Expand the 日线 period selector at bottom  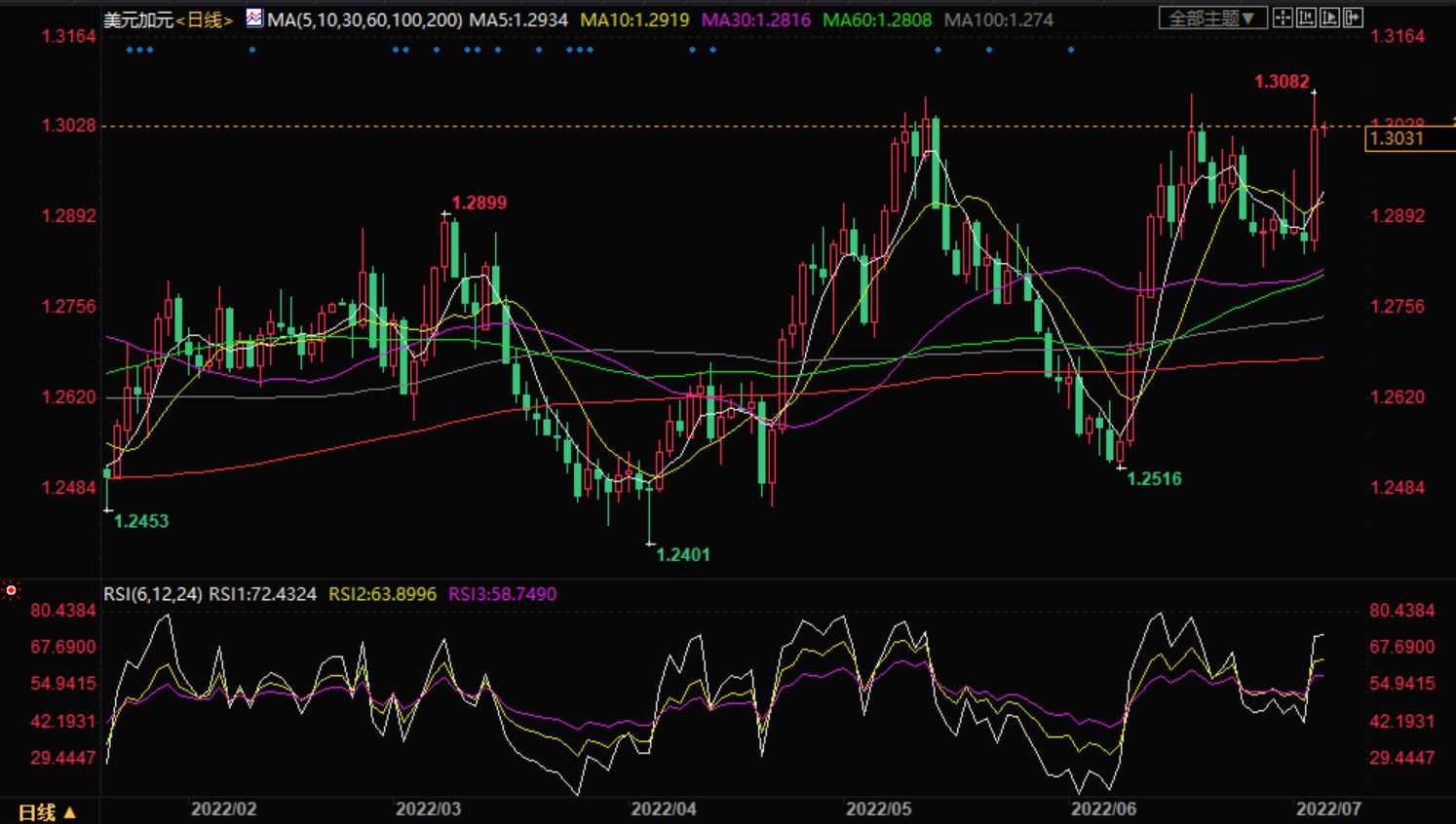pos(47,811)
